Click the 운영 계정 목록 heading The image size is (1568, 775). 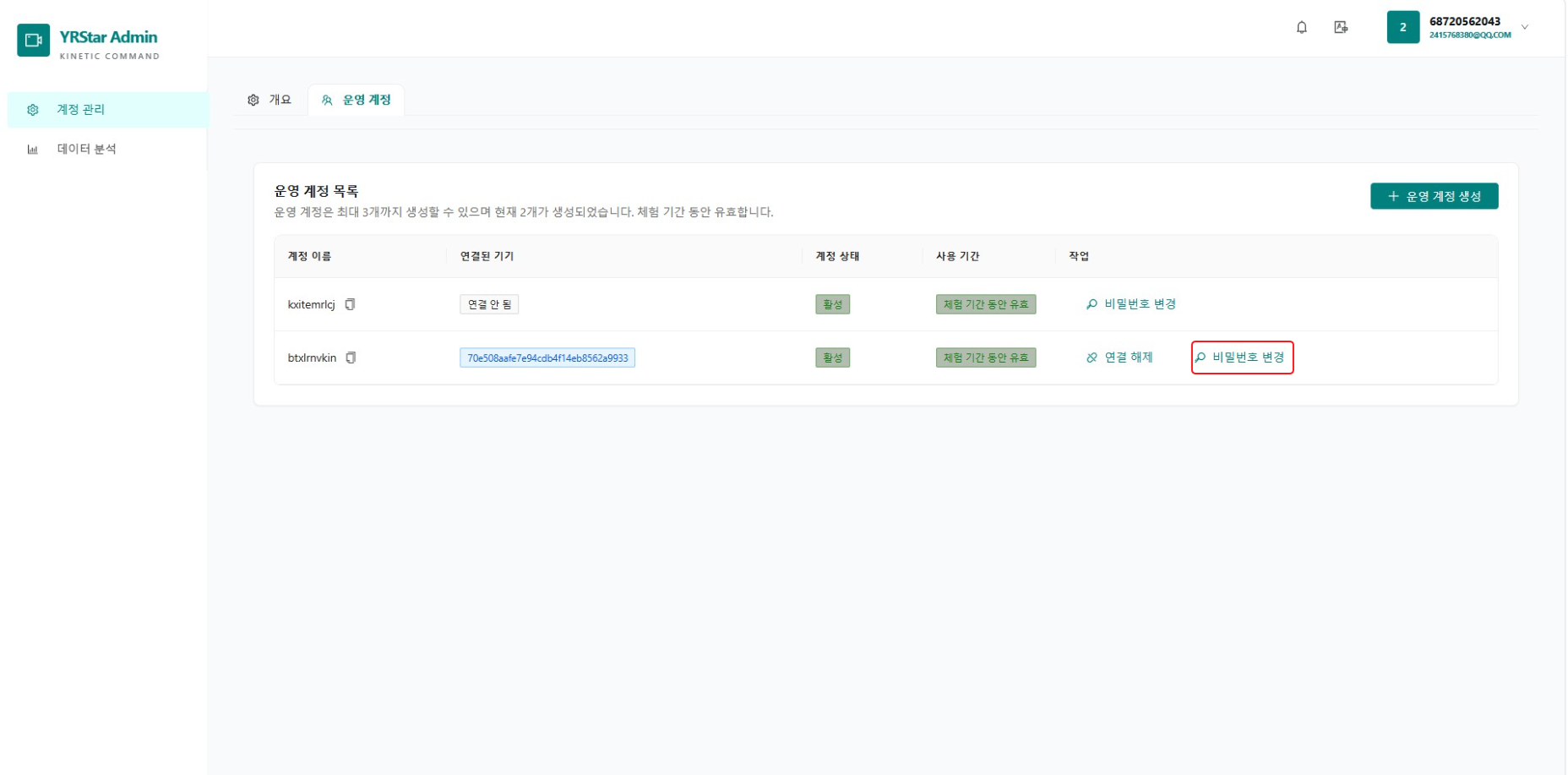click(316, 191)
